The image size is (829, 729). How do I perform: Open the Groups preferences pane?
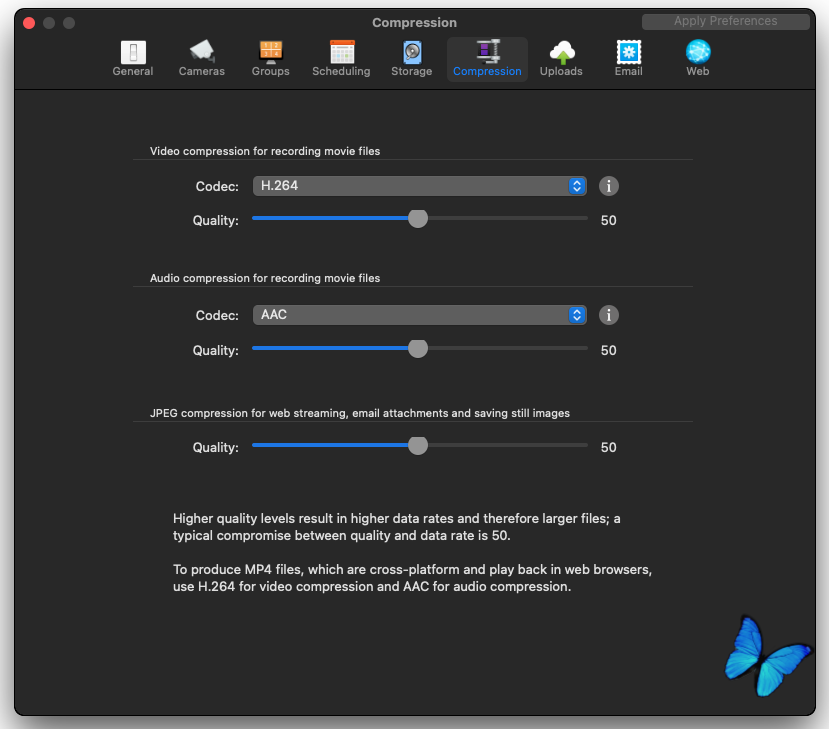270,59
